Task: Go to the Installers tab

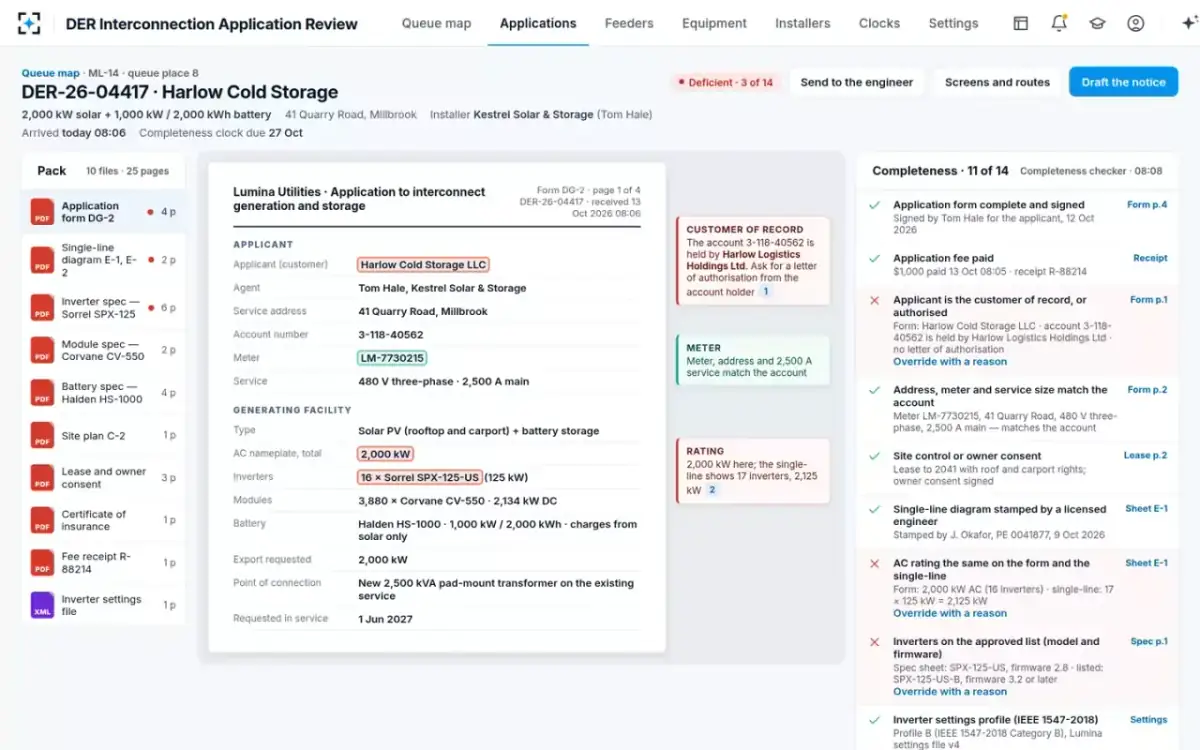Action: tap(803, 23)
